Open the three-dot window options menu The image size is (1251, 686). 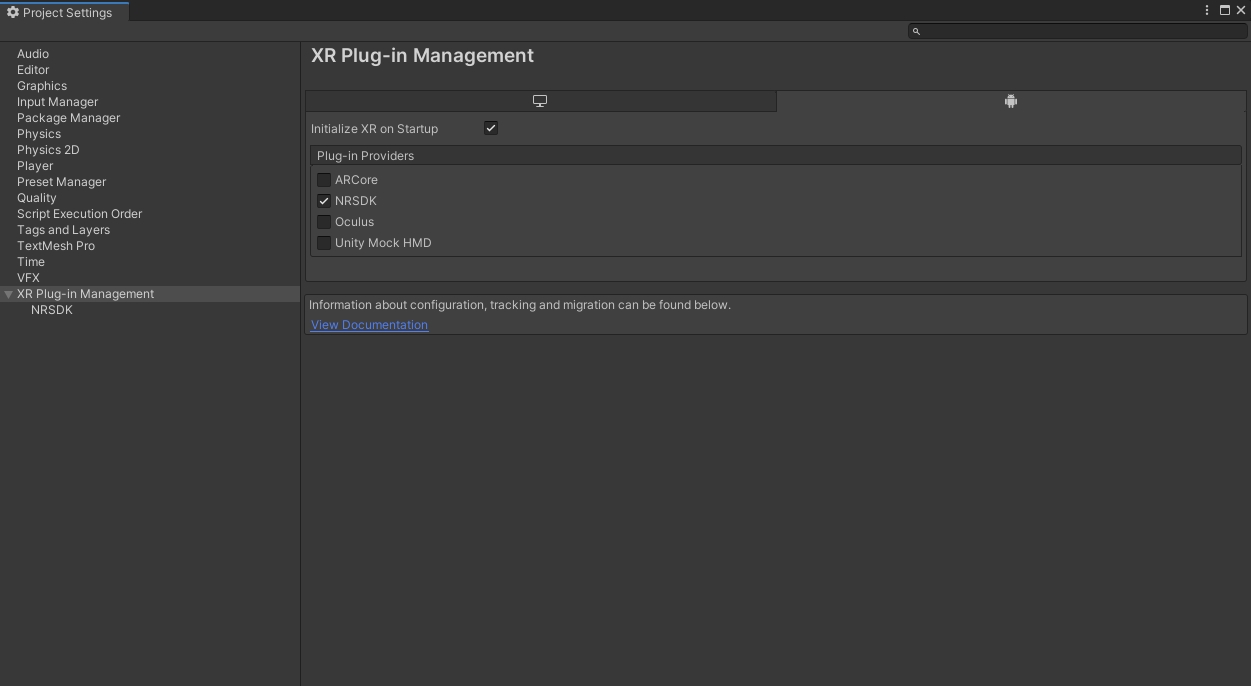(1207, 10)
